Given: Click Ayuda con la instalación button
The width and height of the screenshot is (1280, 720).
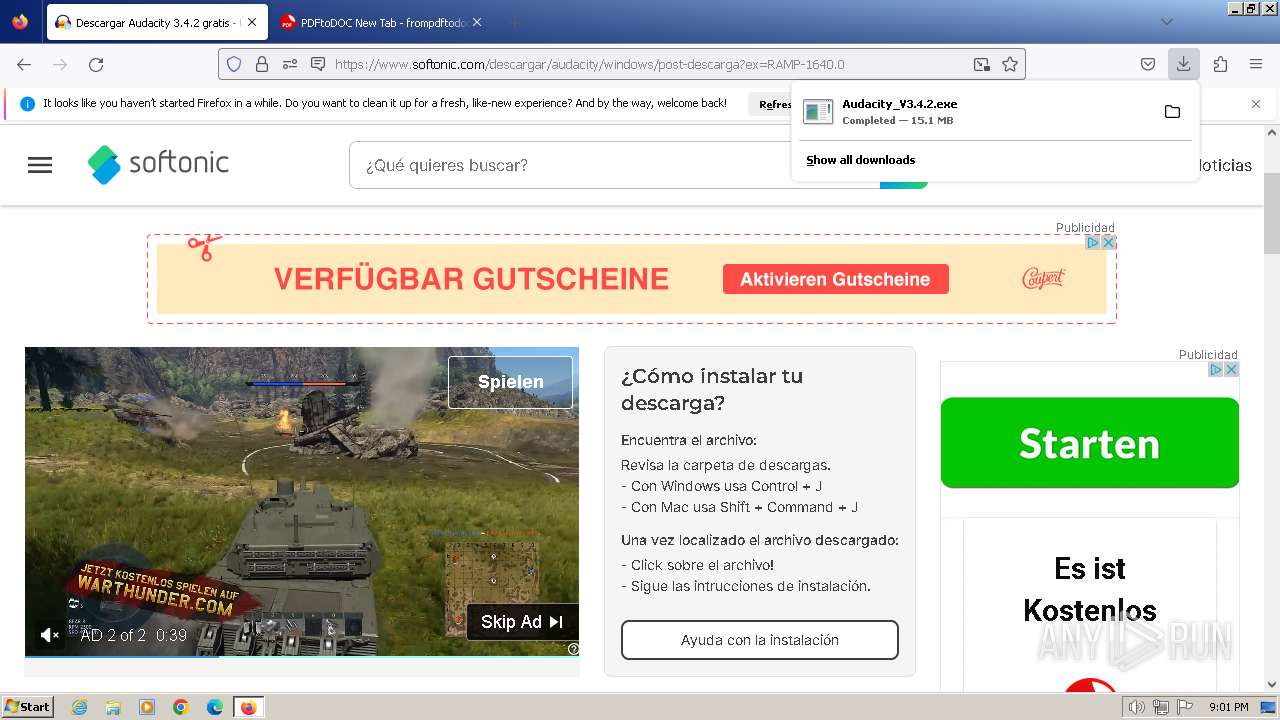Looking at the screenshot, I should 760,640.
